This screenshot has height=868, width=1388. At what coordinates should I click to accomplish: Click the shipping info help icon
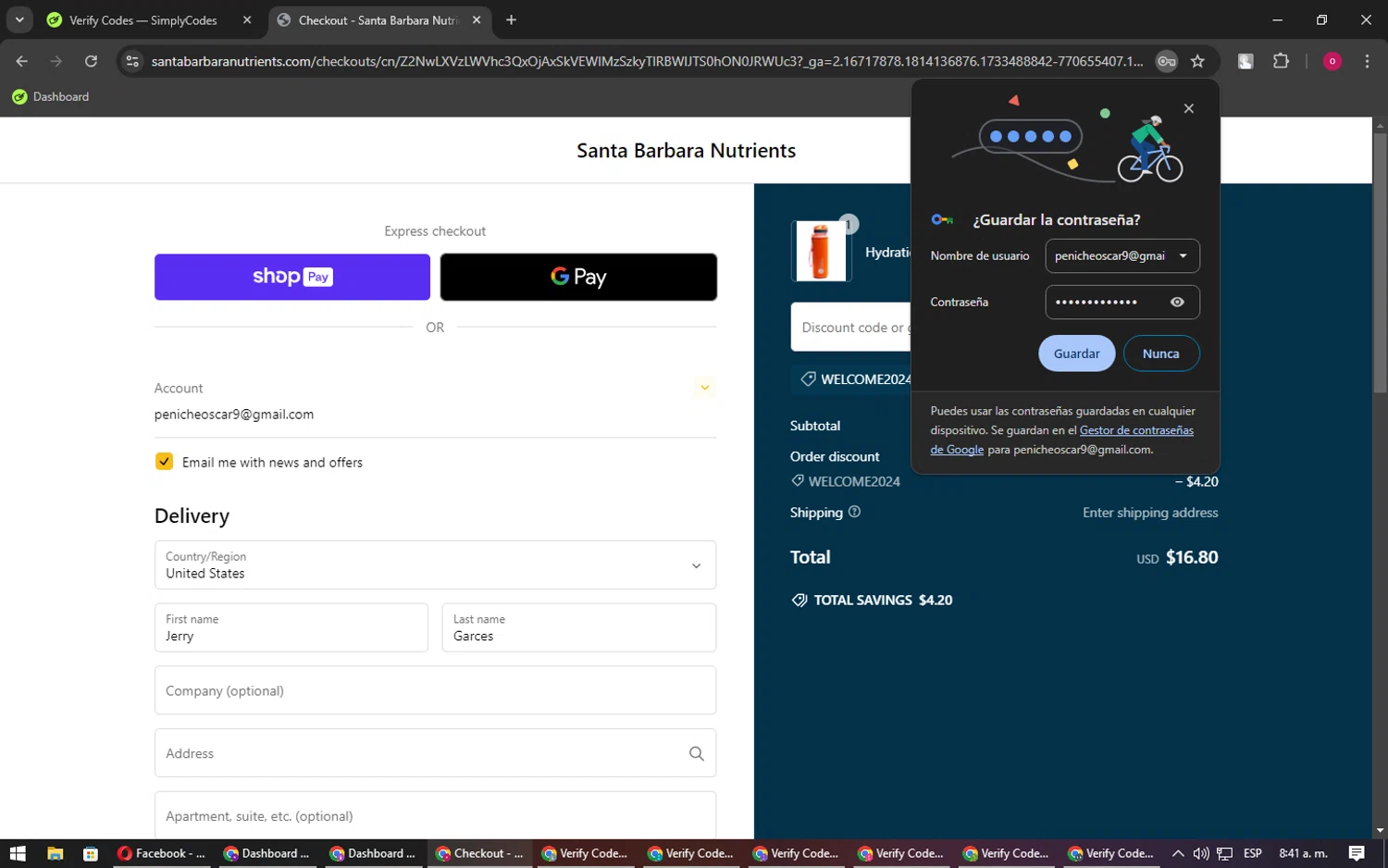[854, 512]
